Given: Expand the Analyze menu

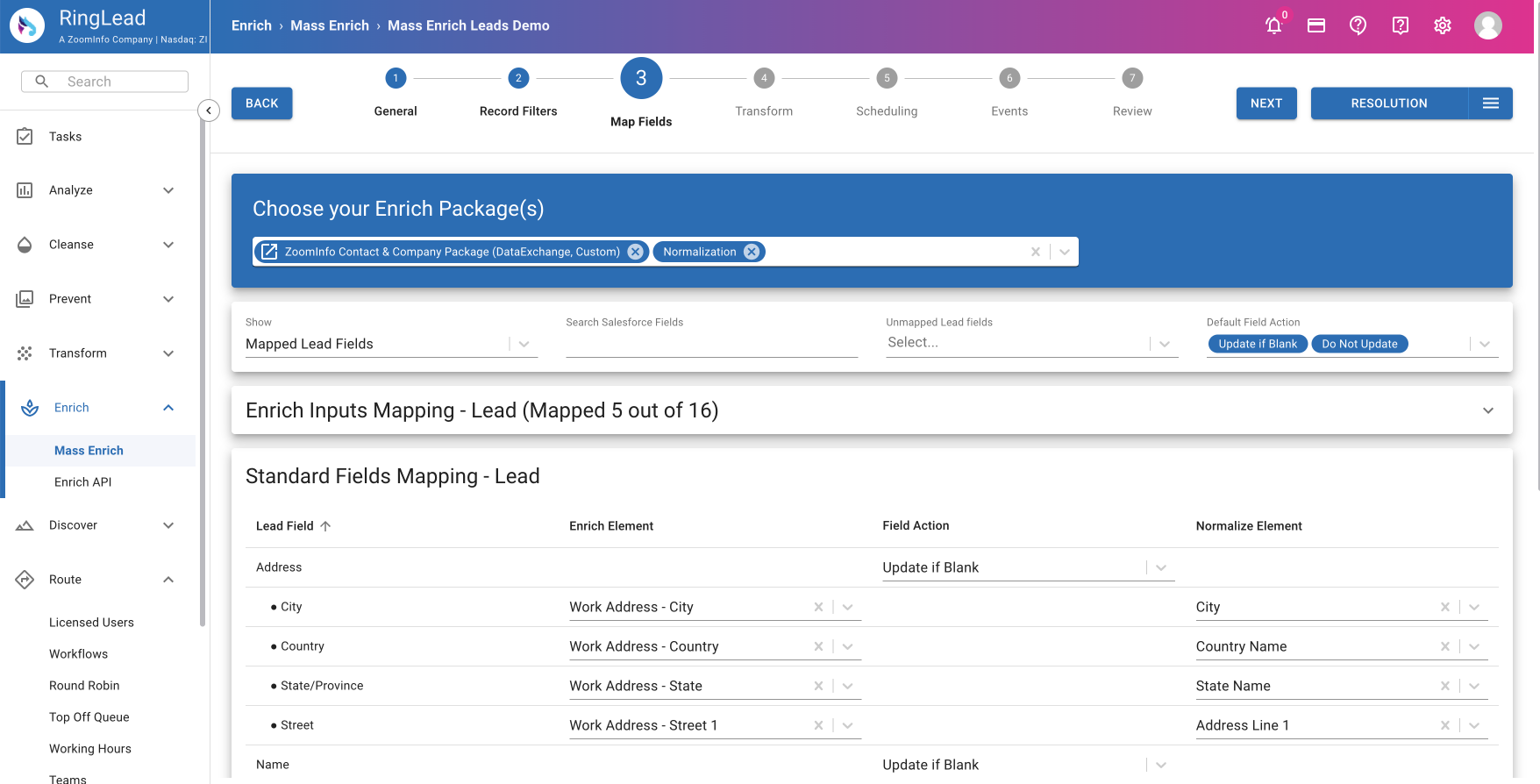Looking at the screenshot, I should [x=168, y=190].
